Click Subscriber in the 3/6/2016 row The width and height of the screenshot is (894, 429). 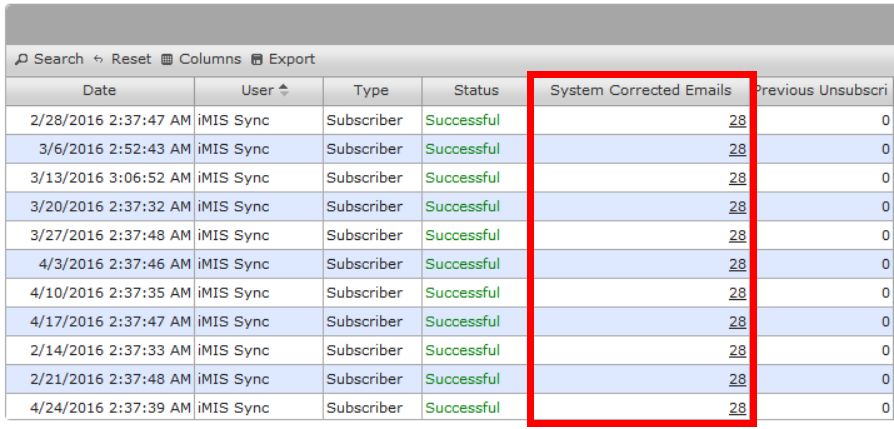(x=364, y=149)
